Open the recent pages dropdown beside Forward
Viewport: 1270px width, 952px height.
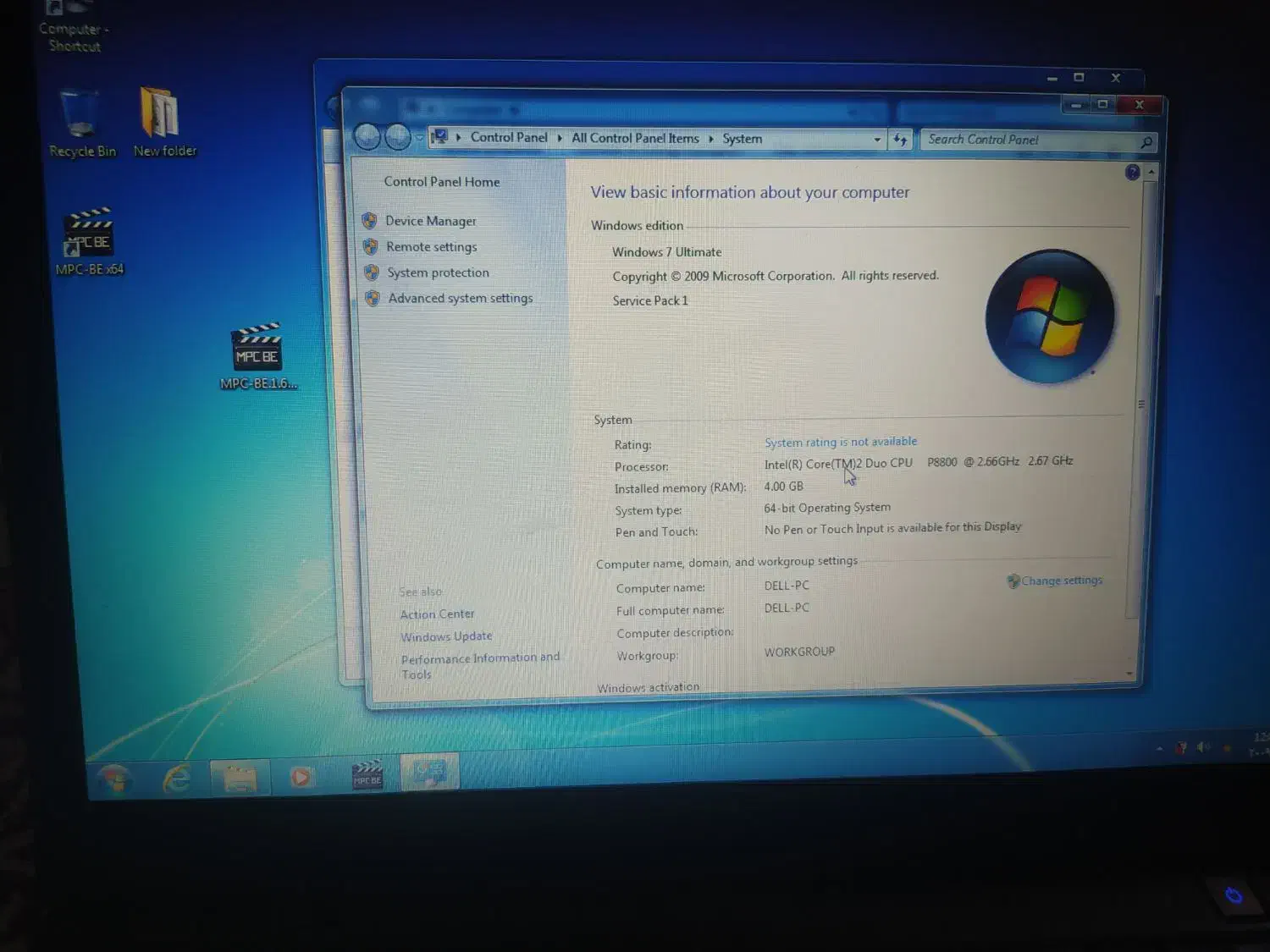tap(419, 137)
